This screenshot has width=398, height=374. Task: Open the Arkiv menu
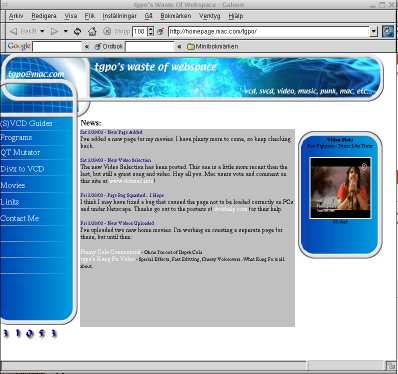point(16,16)
